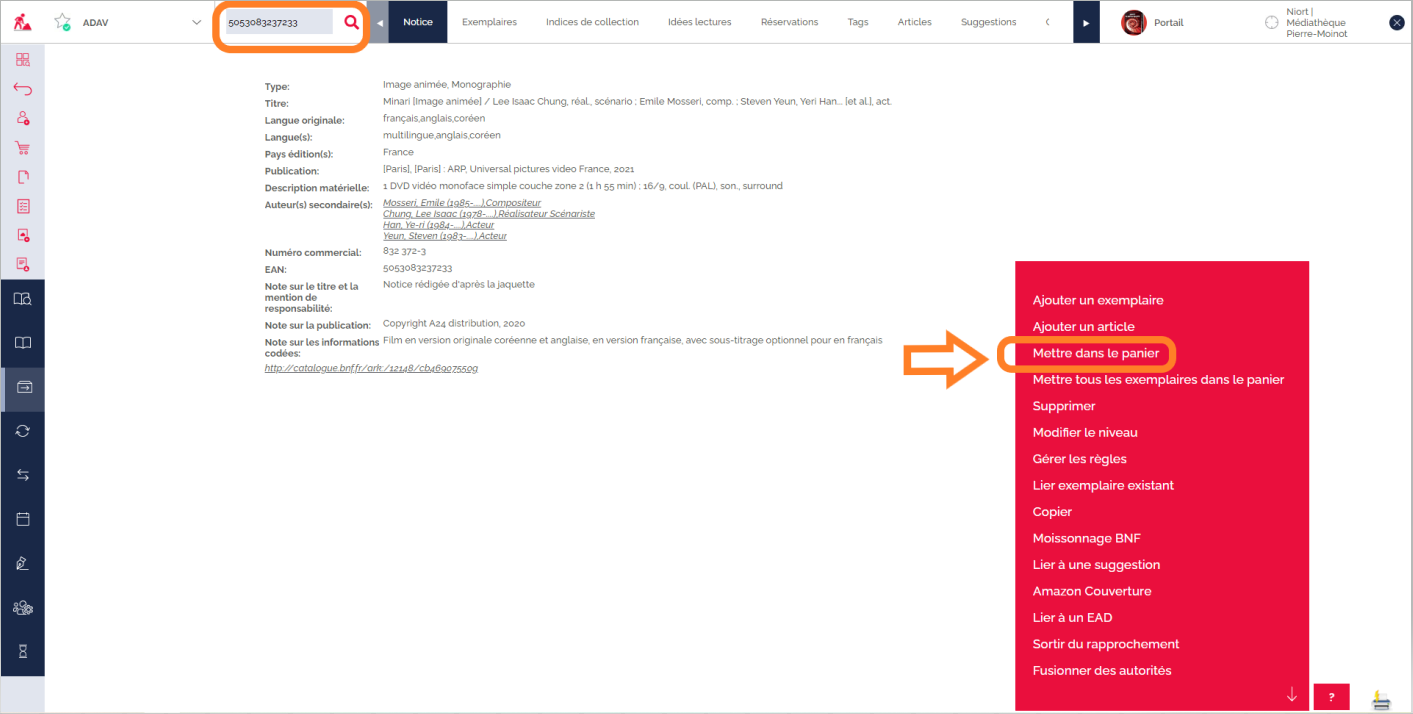Click the application logo at top left
Screen dimensions: 1413x714
[x=22, y=22]
